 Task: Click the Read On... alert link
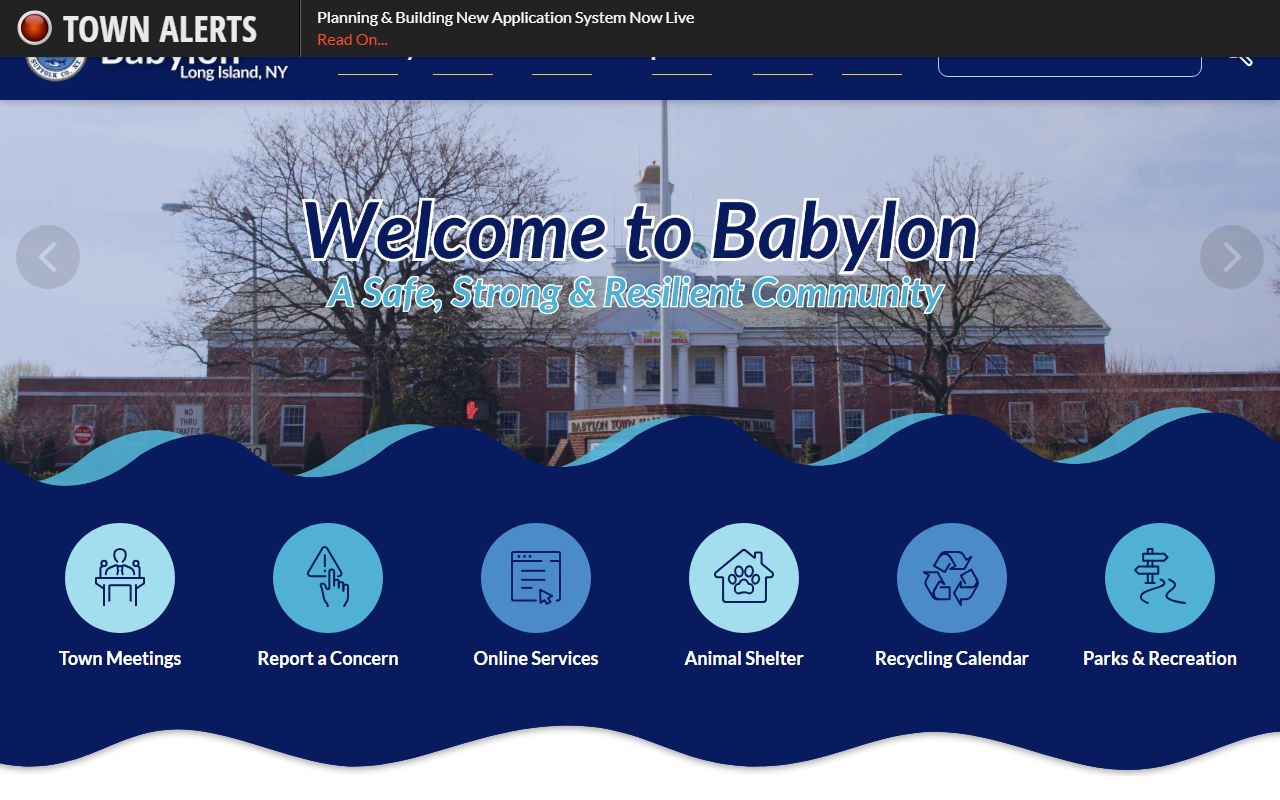click(x=352, y=40)
